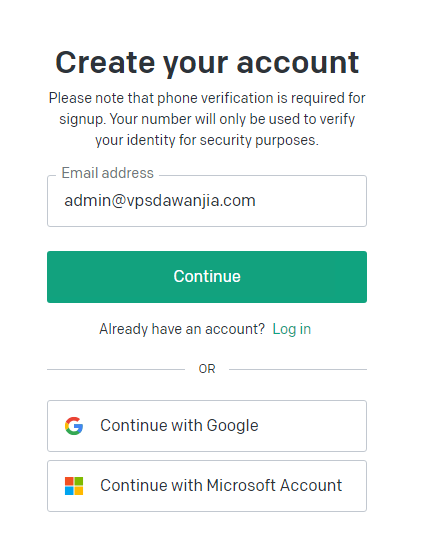Click the Microsoft logo icon
This screenshot has width=423, height=538.
coord(74,486)
